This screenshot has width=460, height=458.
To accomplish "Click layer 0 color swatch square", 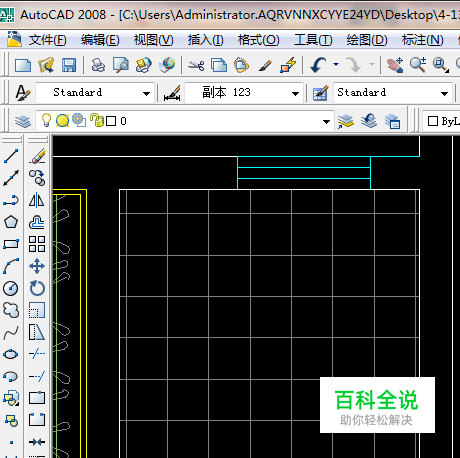I will pyautogui.click(x=111, y=121).
